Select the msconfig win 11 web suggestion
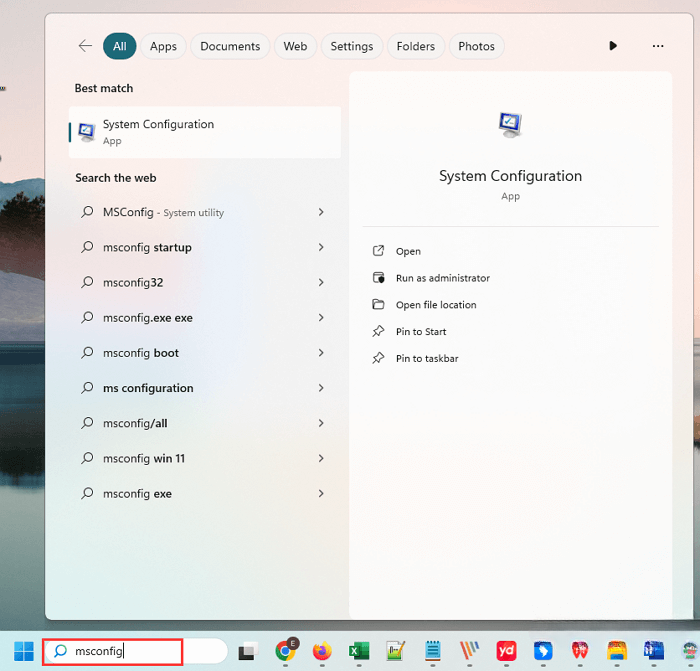Image resolution: width=700 pixels, height=671 pixels. coord(205,458)
